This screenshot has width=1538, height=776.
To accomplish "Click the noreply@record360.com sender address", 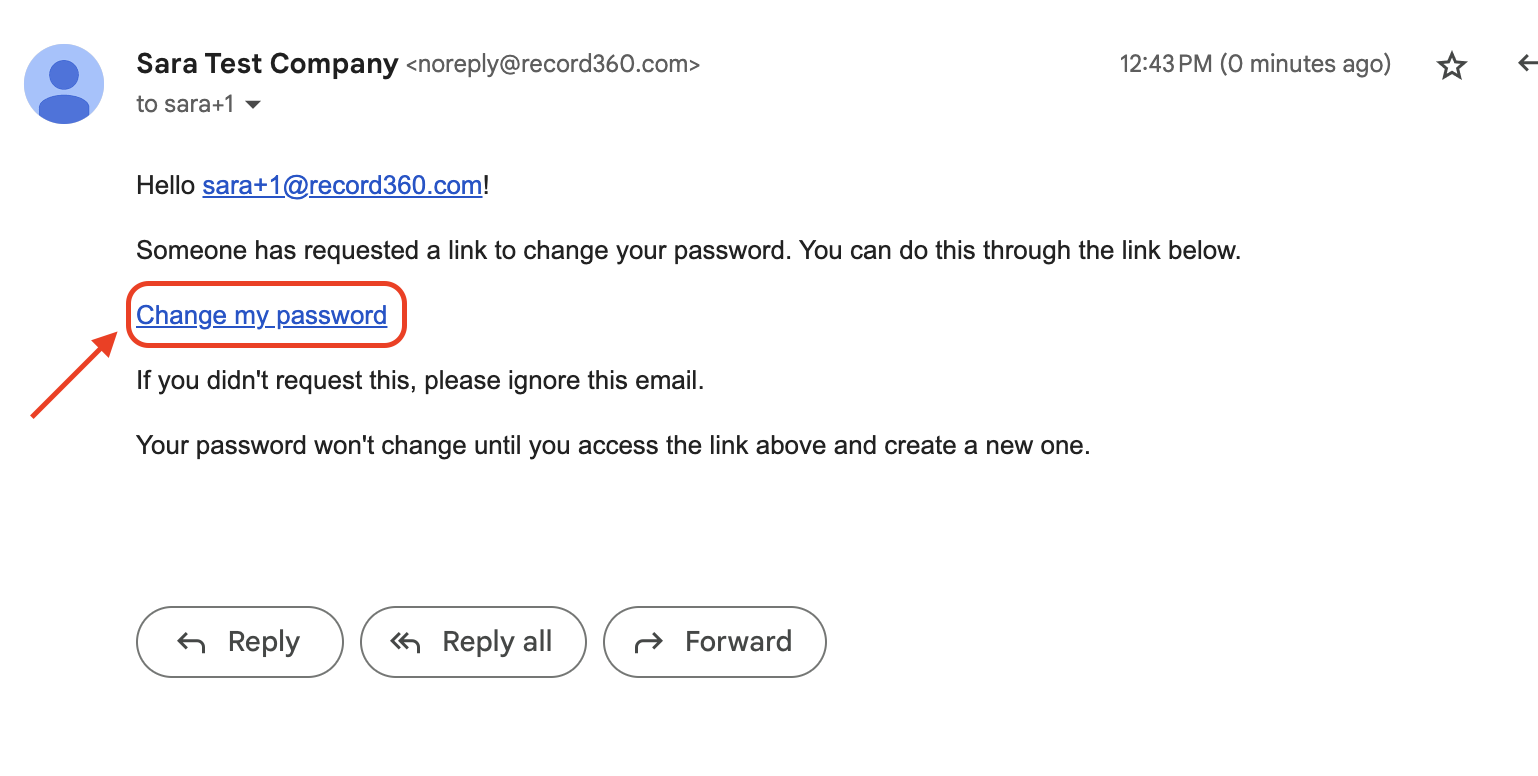I will pos(553,65).
